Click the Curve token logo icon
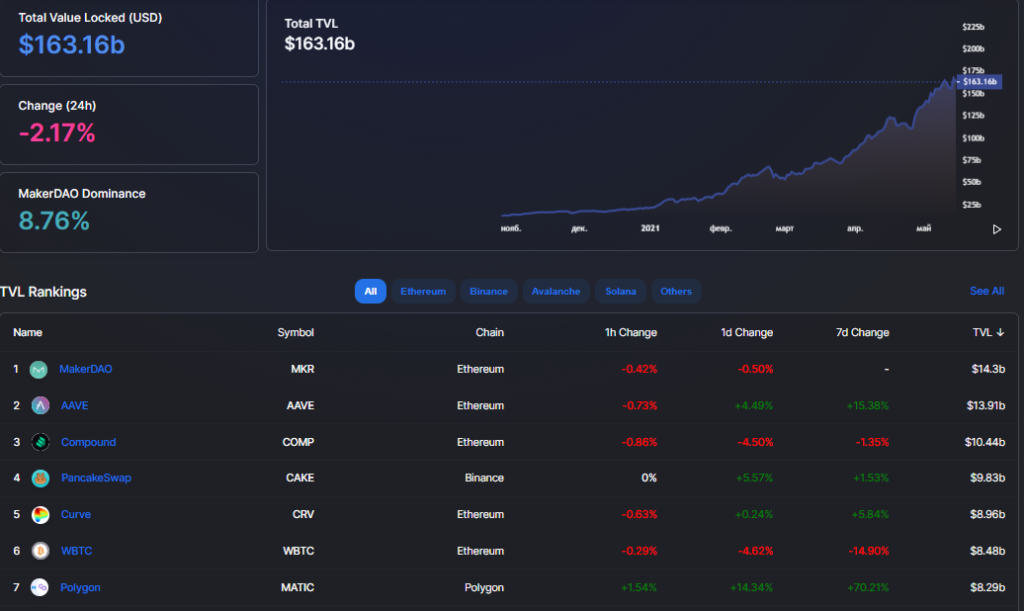 coord(40,515)
